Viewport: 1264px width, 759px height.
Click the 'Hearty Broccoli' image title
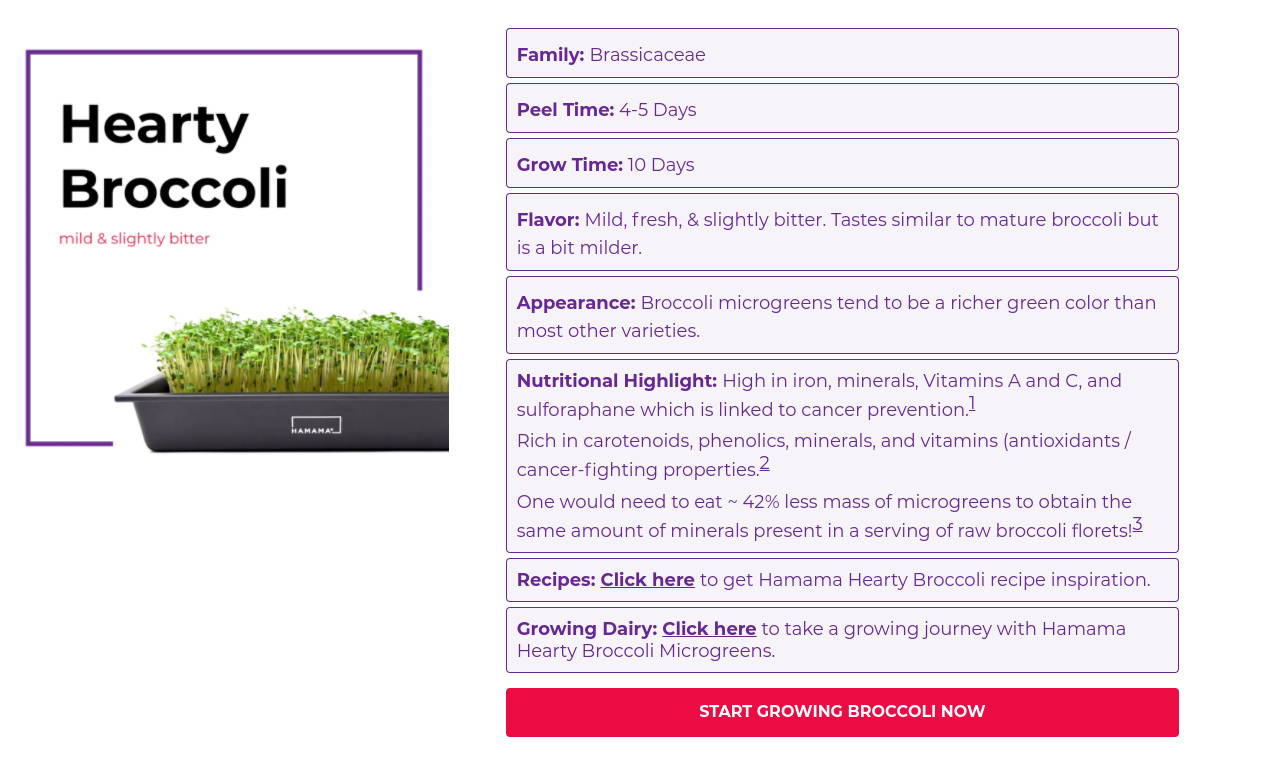pyautogui.click(x=172, y=157)
